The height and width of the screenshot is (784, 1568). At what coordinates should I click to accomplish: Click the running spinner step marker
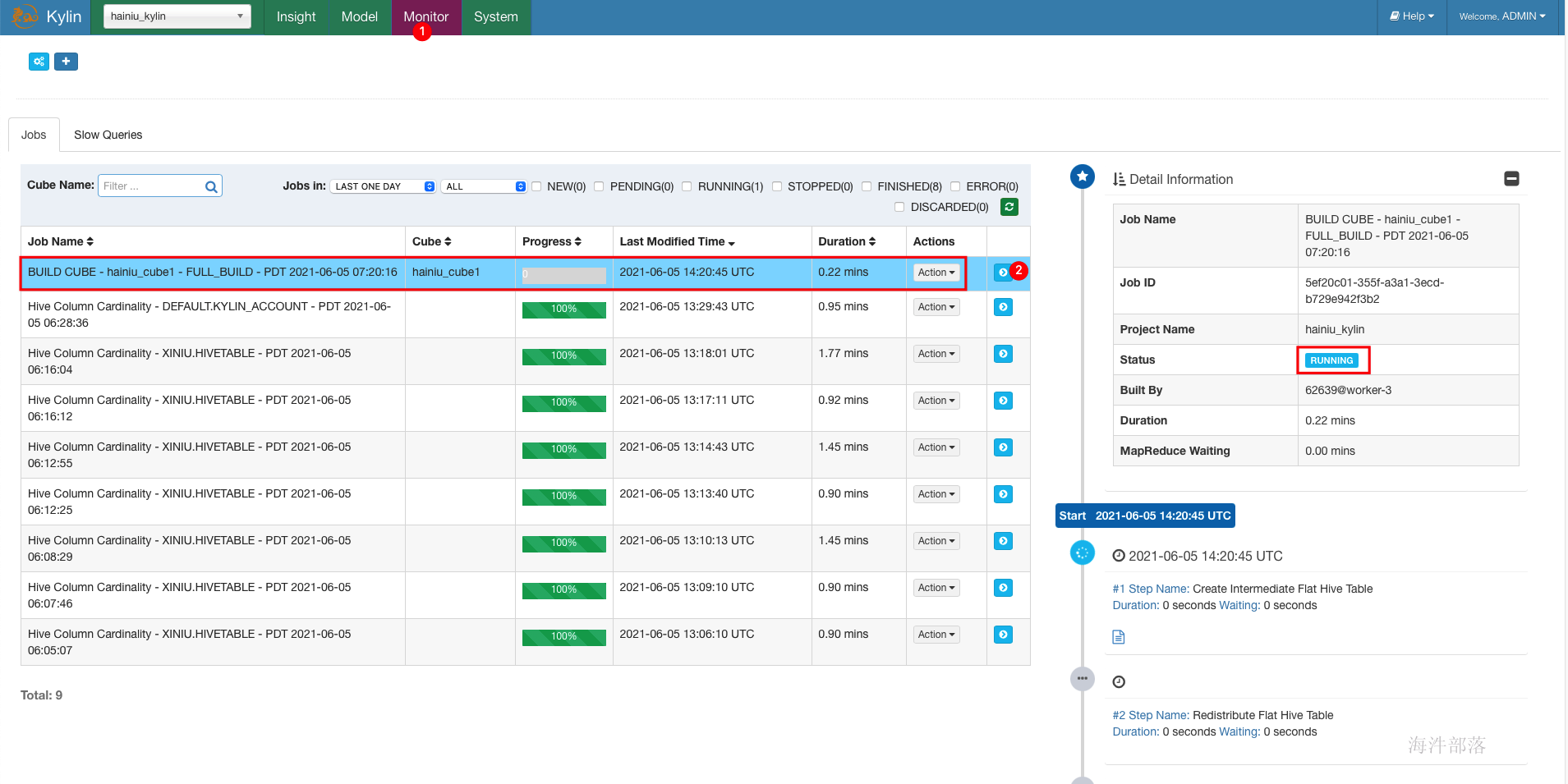pyautogui.click(x=1083, y=552)
